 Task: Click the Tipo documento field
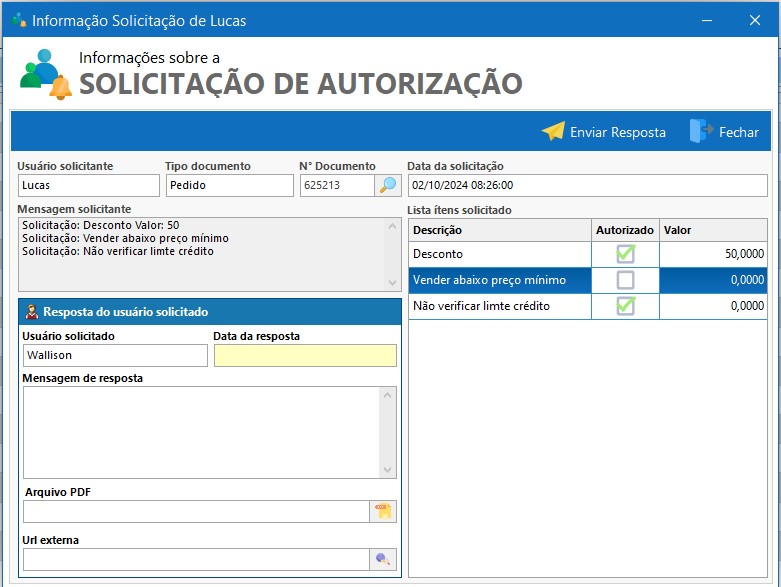tap(230, 185)
